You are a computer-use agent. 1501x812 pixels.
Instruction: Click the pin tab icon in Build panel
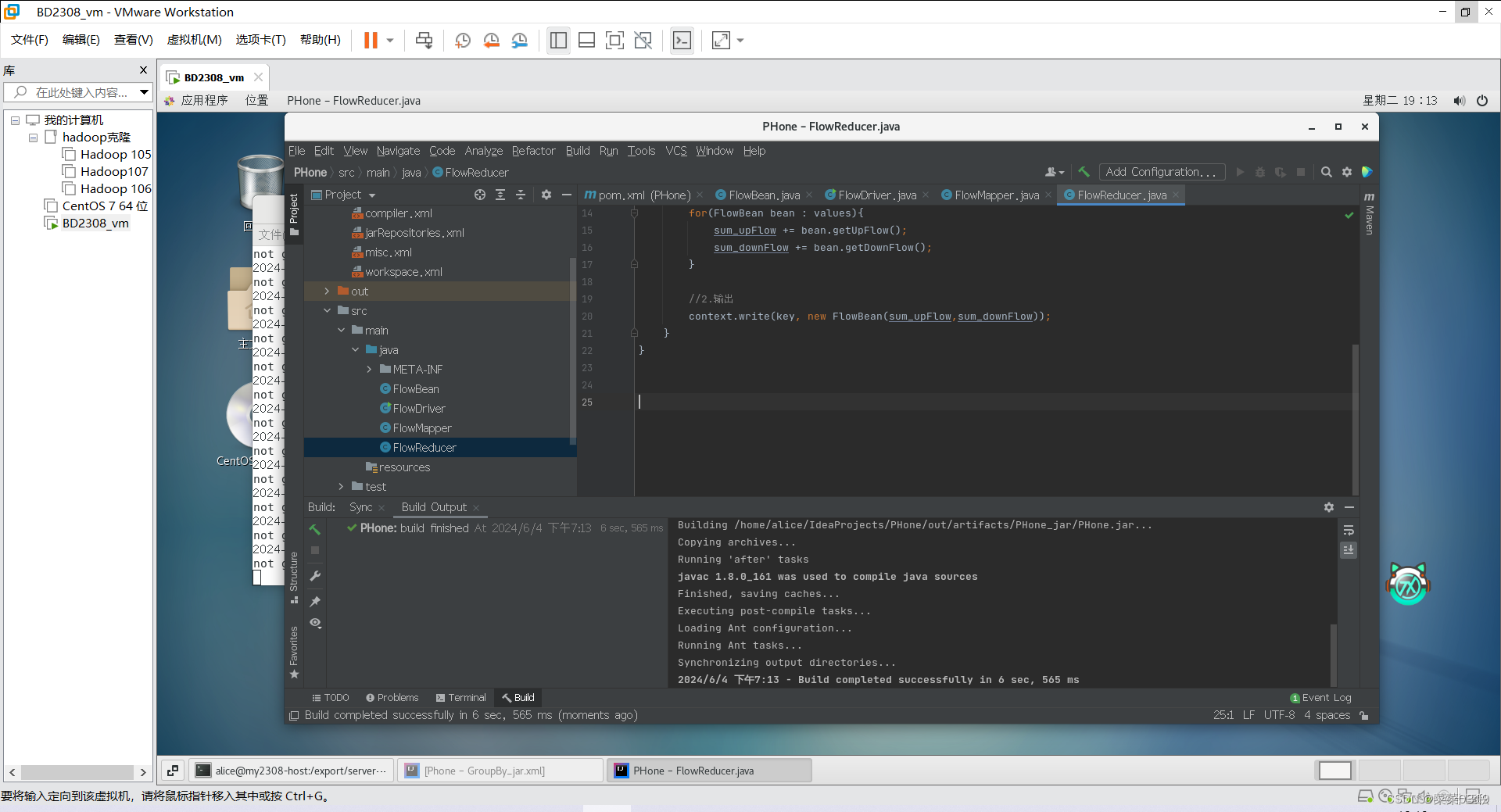coord(315,601)
